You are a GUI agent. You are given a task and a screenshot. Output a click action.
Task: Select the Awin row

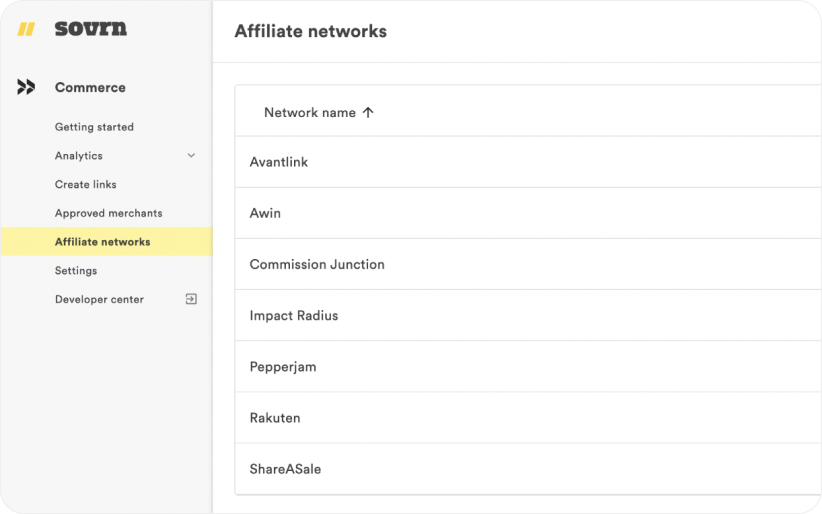(x=528, y=213)
